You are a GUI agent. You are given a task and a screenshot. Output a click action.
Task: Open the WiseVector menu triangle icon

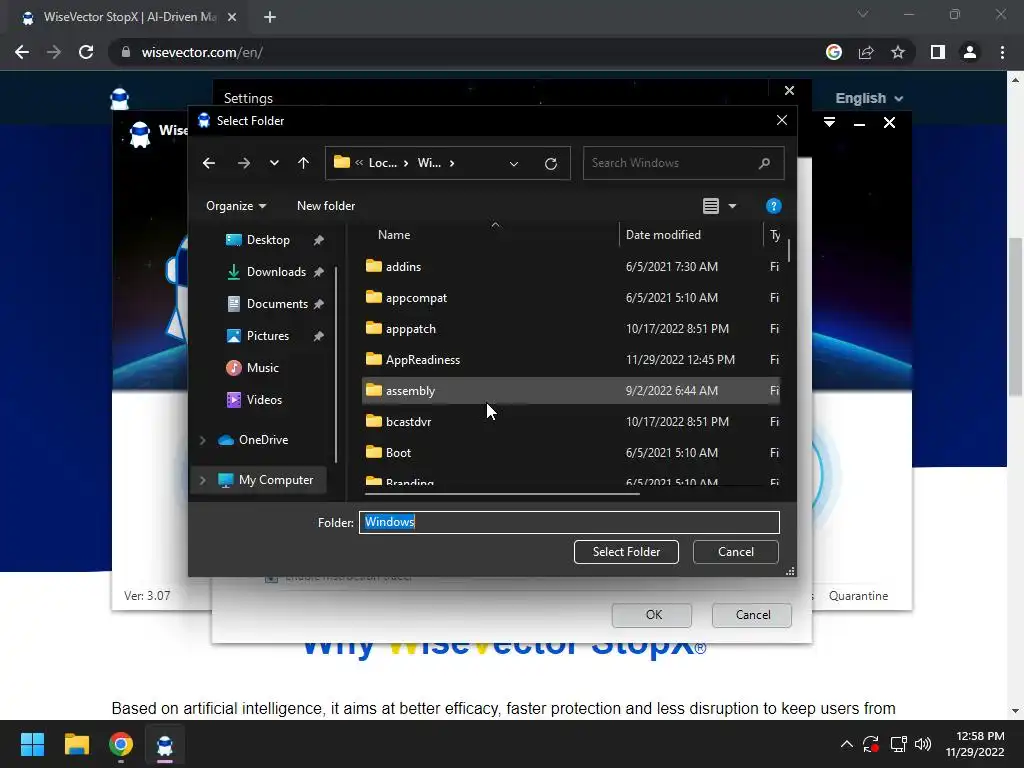(829, 123)
